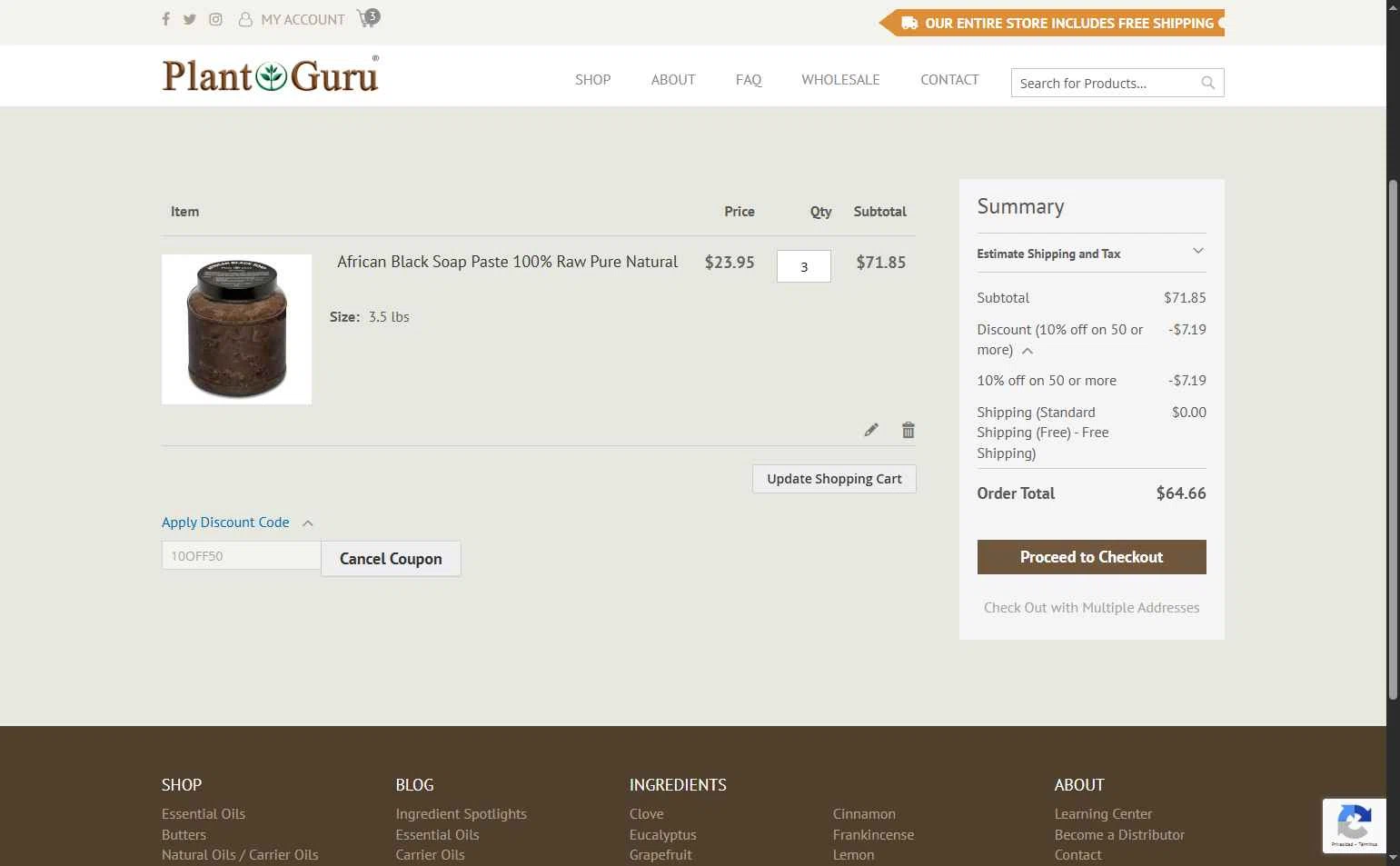Click the Order Total amount $64.66
Image resolution: width=1400 pixels, height=866 pixels.
(1181, 493)
